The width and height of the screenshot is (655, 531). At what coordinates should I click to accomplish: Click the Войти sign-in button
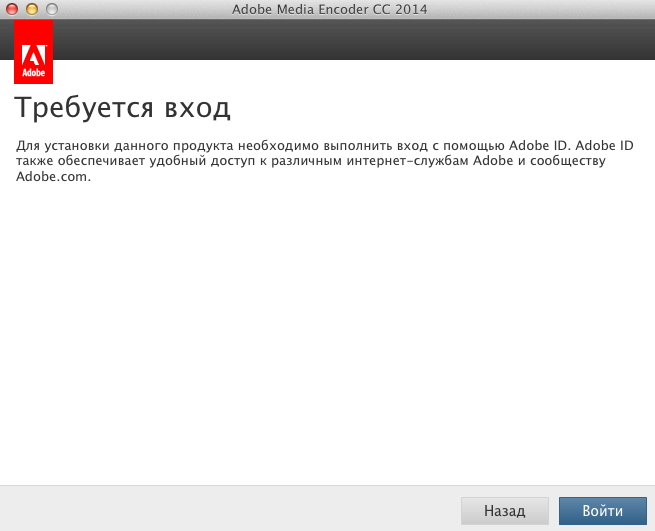click(603, 511)
